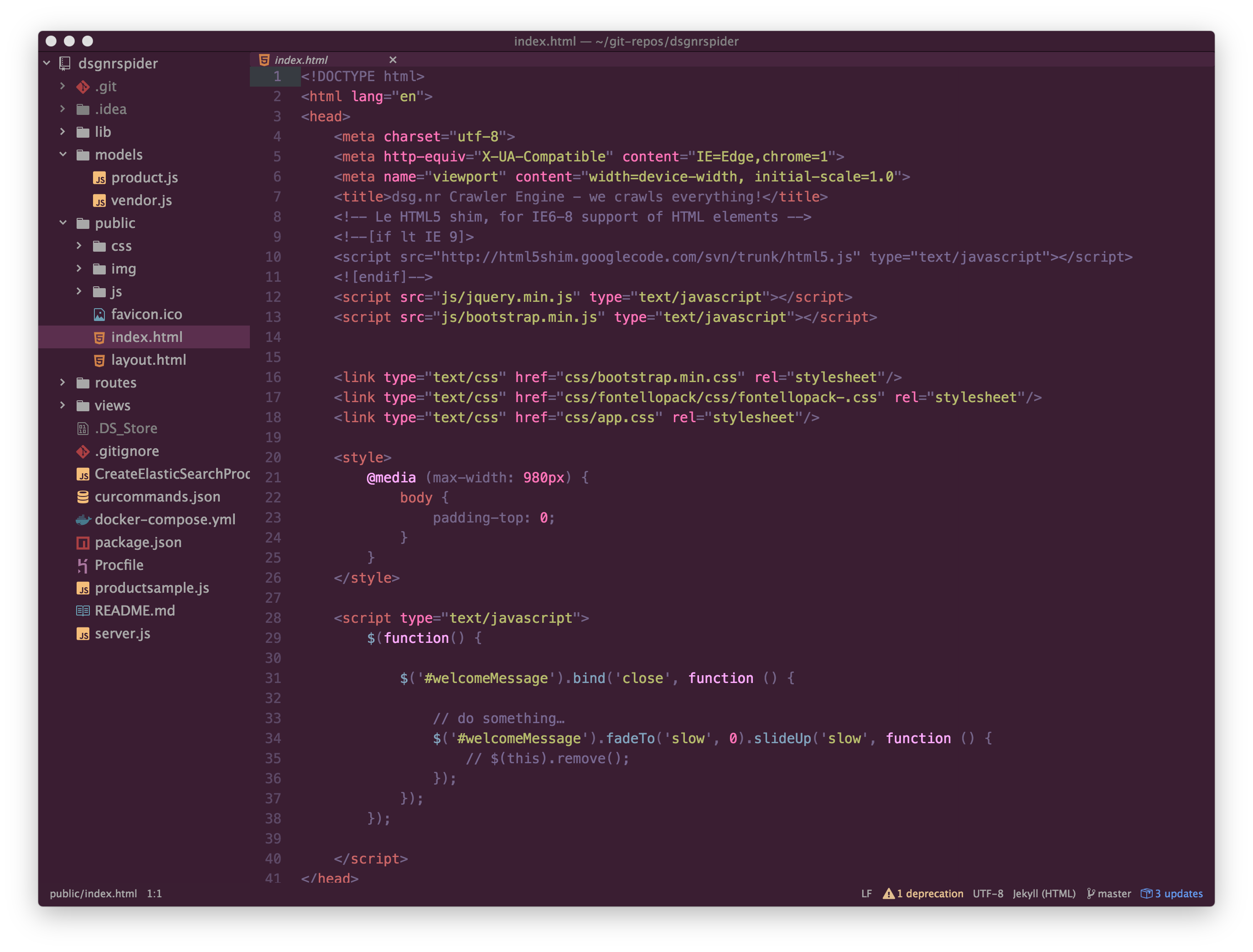Open master branch selector
Viewport: 1253px width, 952px height.
[1109, 893]
